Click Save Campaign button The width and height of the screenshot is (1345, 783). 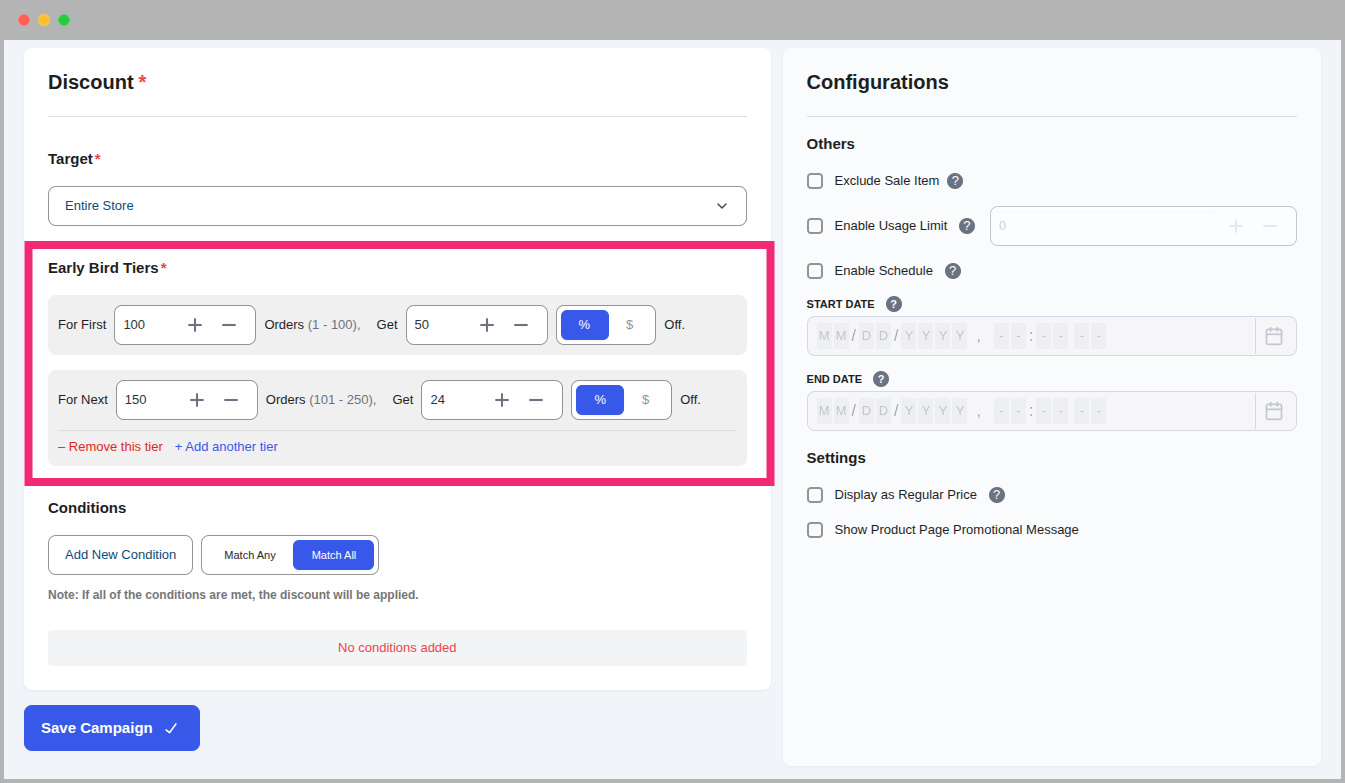click(x=112, y=728)
